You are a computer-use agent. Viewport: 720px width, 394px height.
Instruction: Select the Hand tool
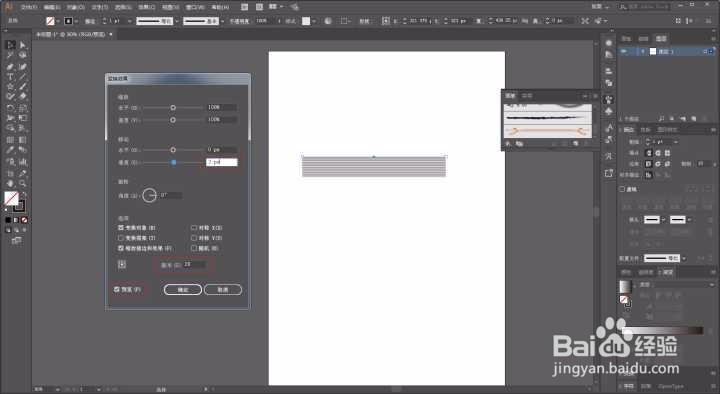point(10,184)
